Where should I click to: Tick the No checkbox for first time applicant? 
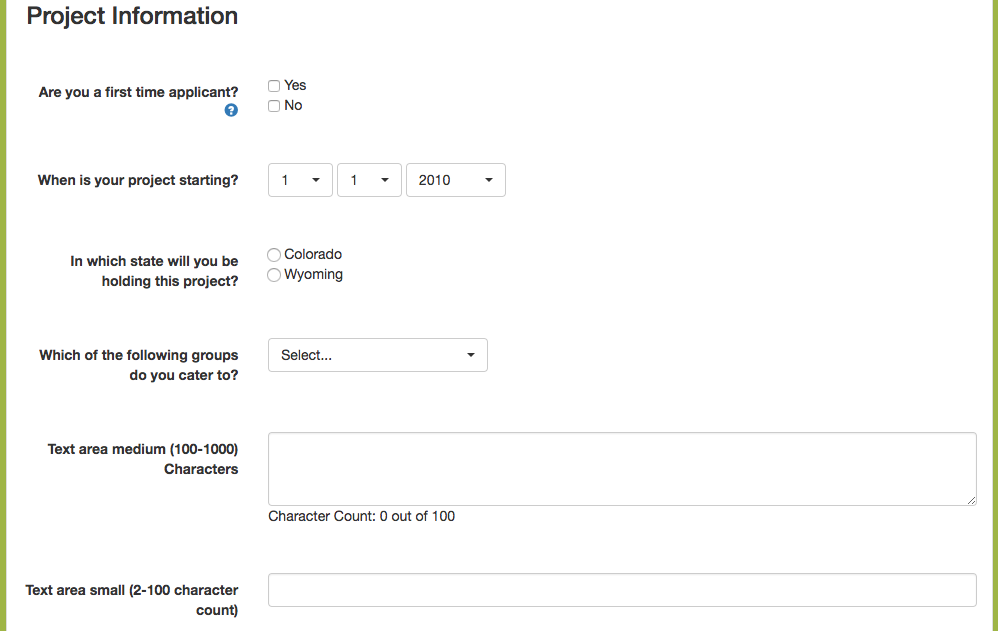pyautogui.click(x=274, y=106)
